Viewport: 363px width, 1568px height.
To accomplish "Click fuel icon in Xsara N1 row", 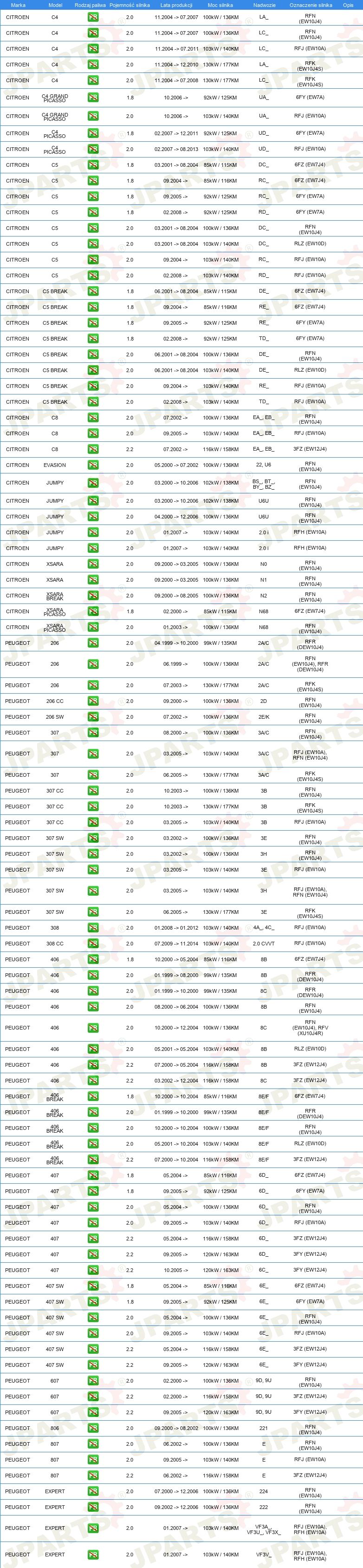I will (x=93, y=580).
